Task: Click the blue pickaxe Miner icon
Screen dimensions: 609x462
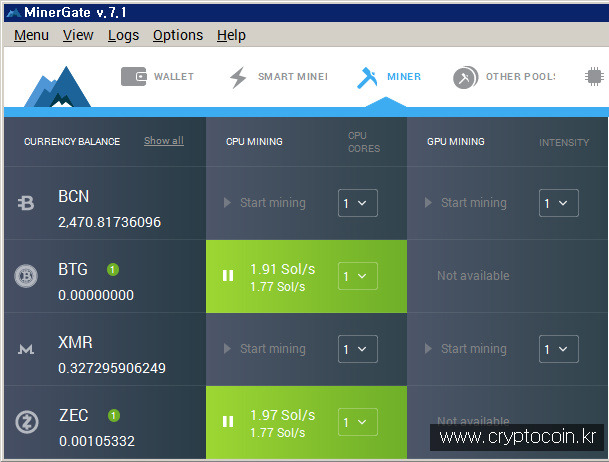Action: click(x=367, y=77)
